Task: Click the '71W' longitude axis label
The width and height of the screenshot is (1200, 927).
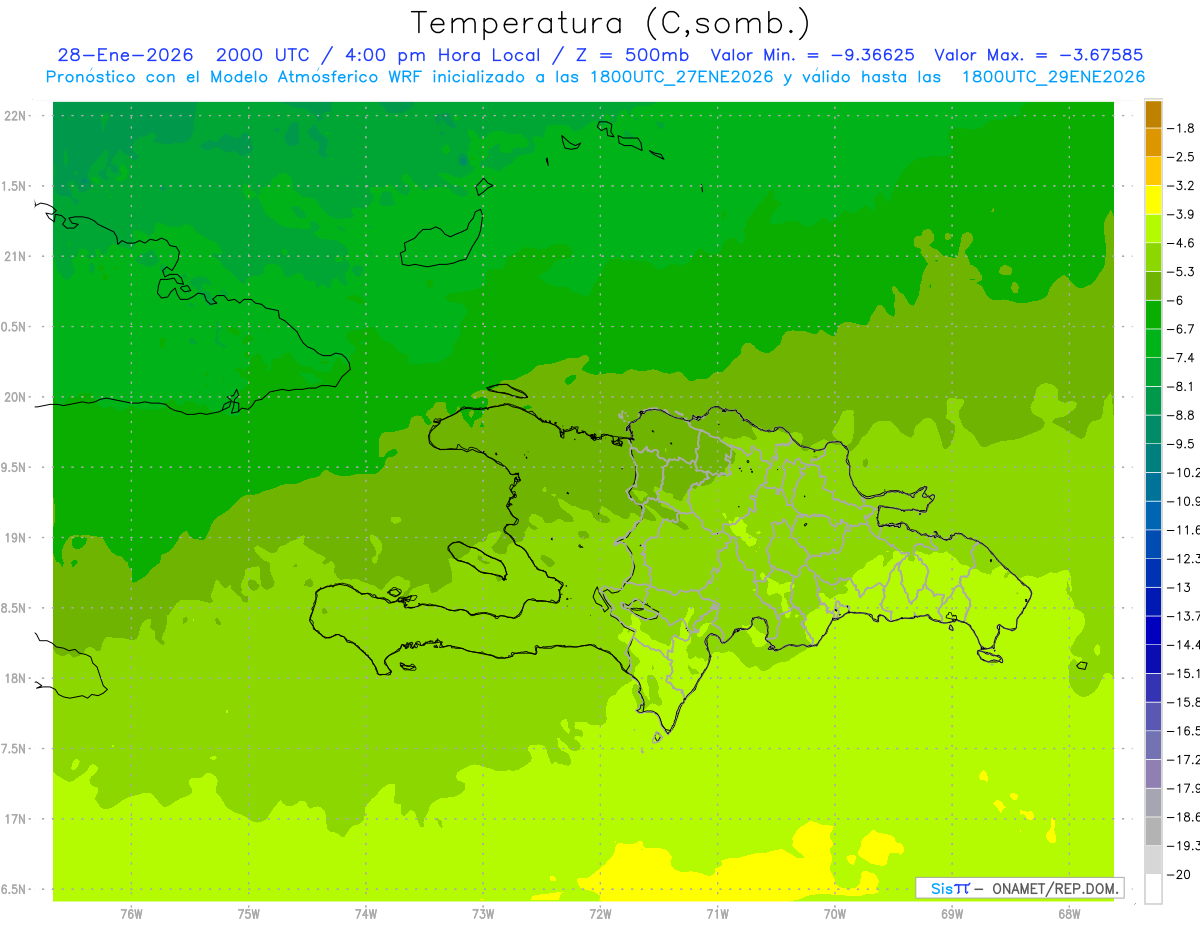Action: point(717,913)
